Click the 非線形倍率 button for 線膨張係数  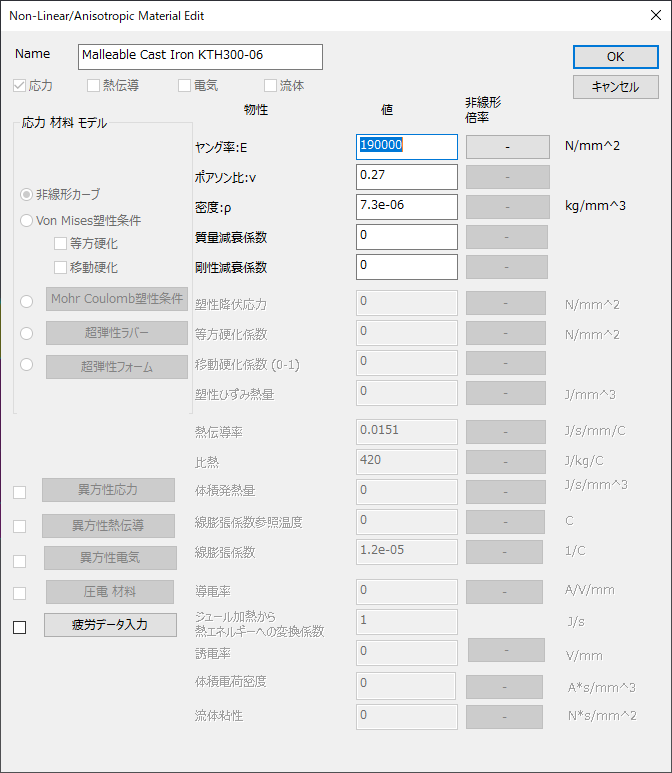[504, 552]
